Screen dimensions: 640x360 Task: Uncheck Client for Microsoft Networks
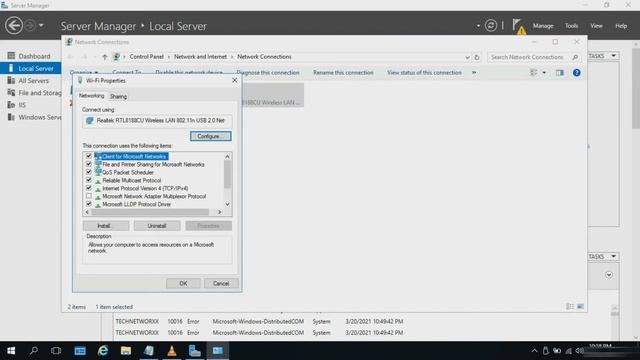89,156
